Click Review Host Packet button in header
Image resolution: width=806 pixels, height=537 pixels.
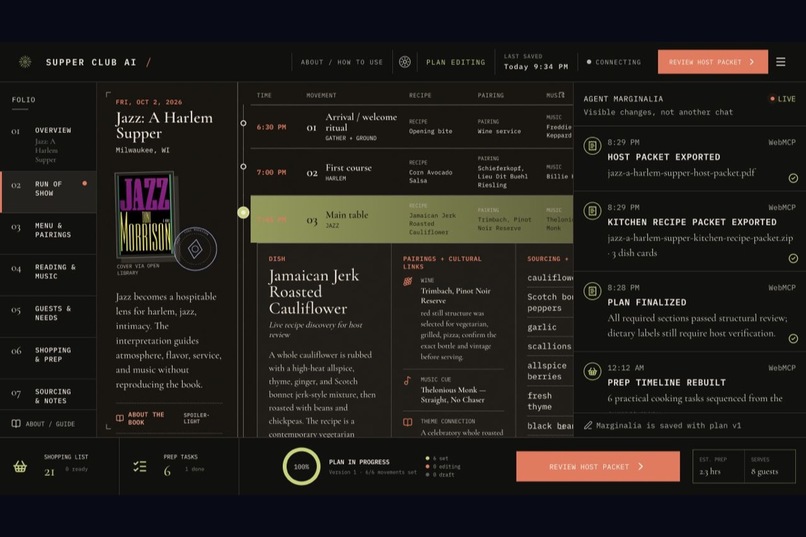712,62
